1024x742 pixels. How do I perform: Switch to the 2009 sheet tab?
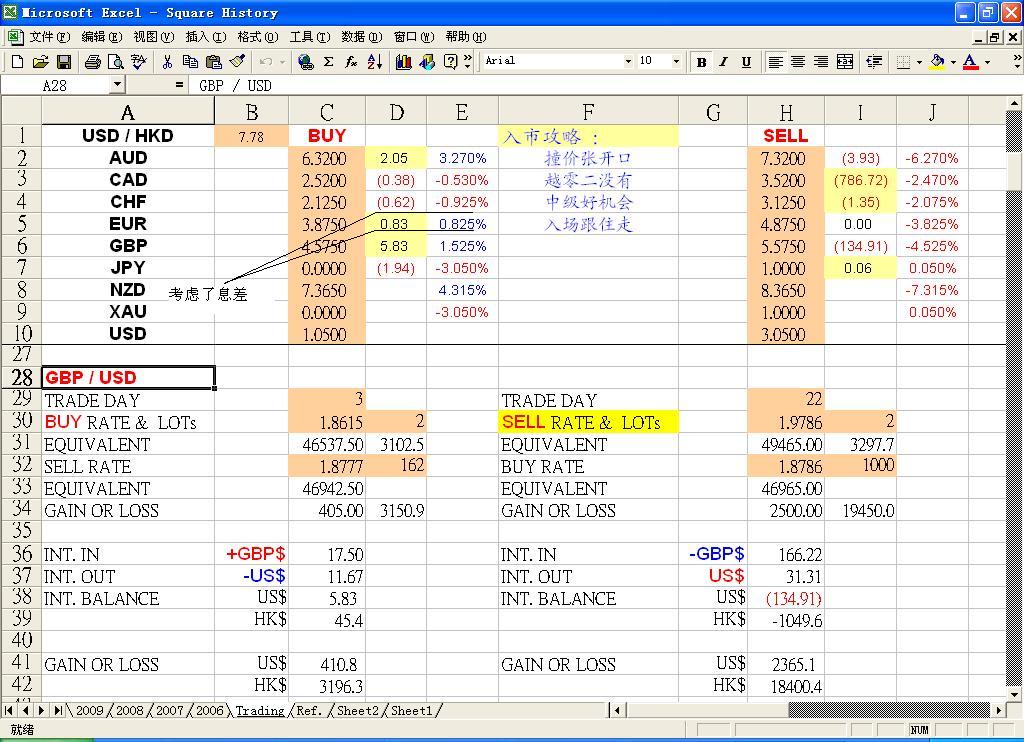tap(90, 710)
